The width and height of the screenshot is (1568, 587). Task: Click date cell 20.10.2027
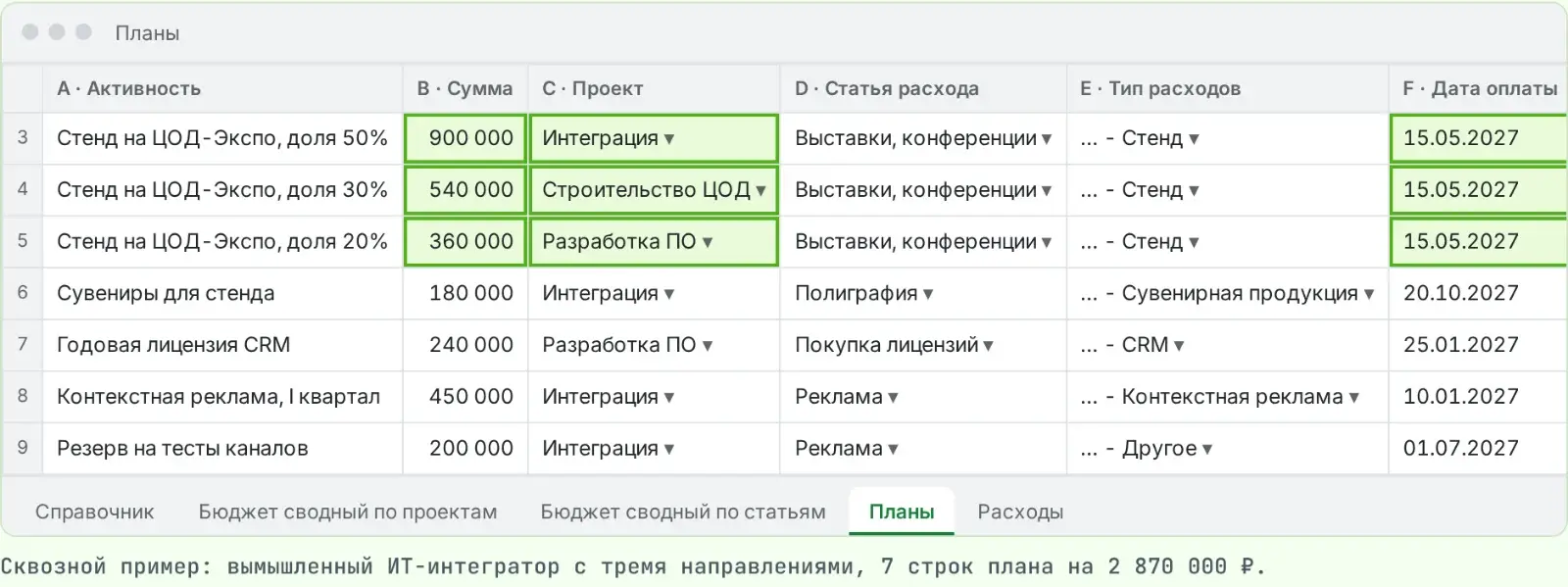pos(1478,293)
